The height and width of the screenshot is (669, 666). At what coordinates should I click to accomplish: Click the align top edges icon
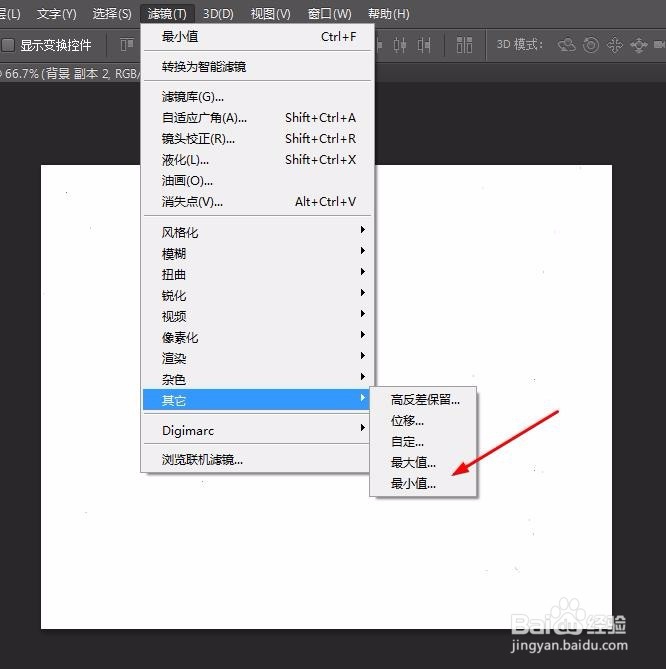[127, 45]
